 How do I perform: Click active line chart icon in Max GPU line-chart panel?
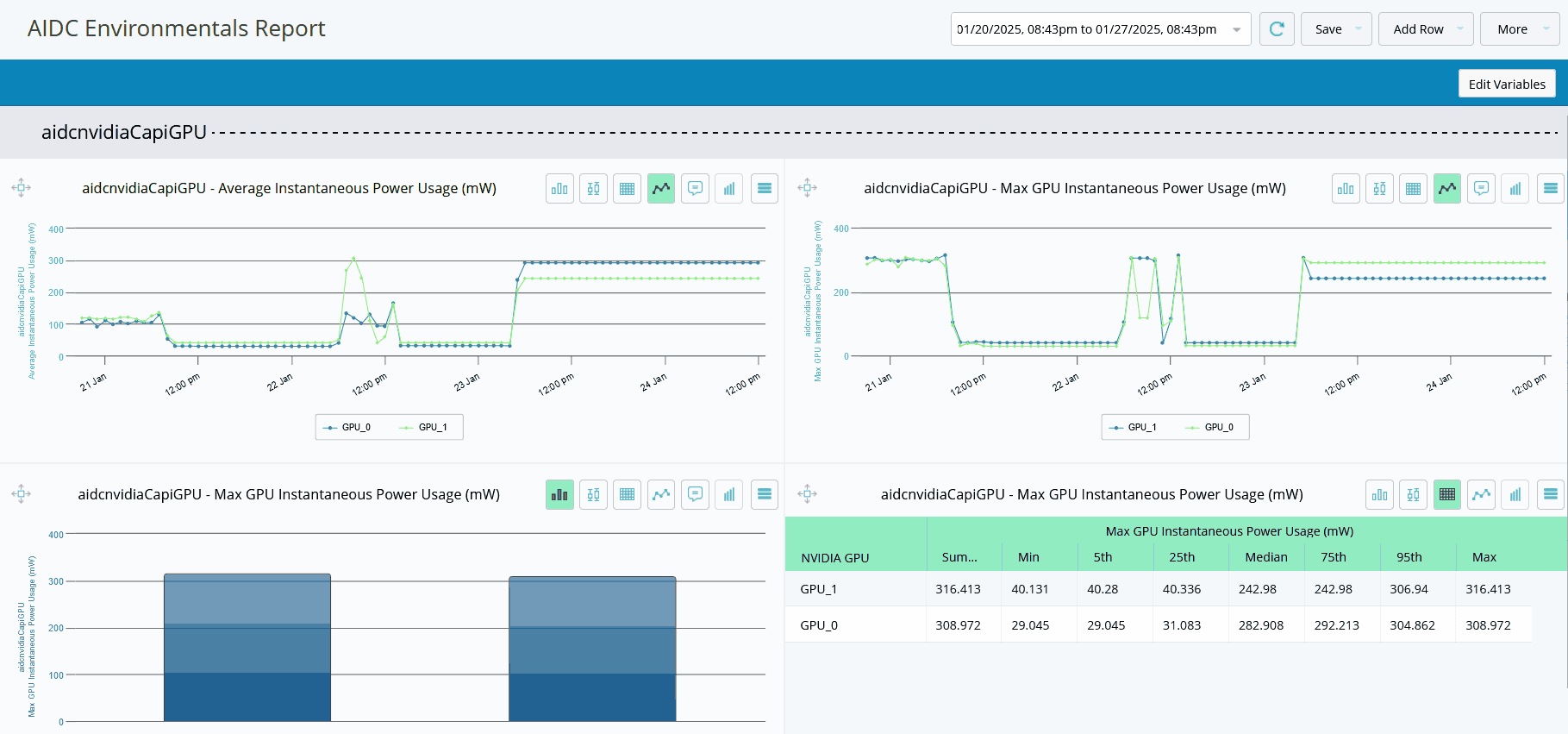point(1447,189)
